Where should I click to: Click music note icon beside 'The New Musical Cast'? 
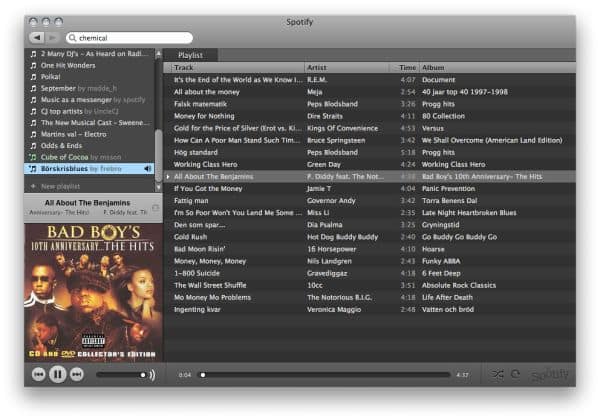[x=33, y=122]
